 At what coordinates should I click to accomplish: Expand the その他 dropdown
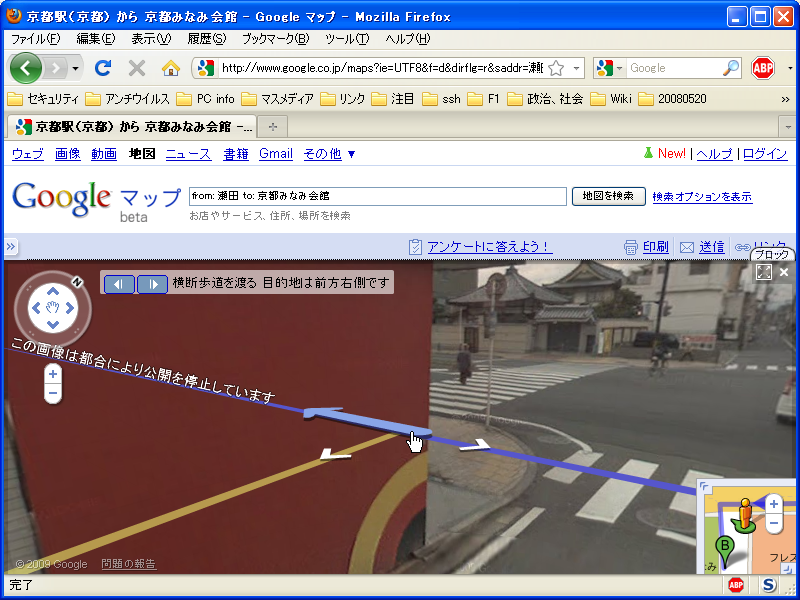[329, 154]
